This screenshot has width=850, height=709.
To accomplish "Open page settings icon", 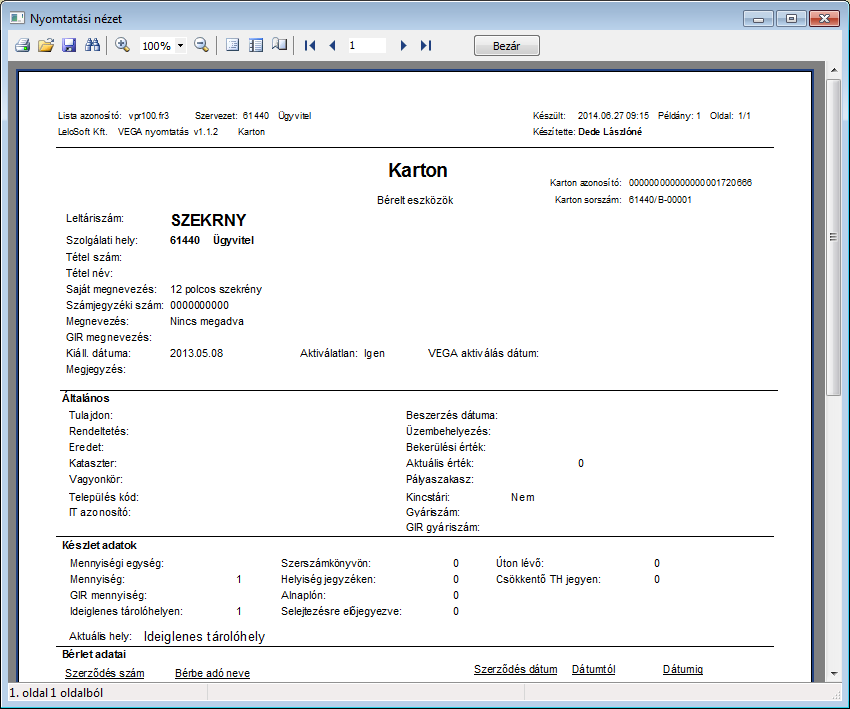I will pyautogui.click(x=233, y=46).
